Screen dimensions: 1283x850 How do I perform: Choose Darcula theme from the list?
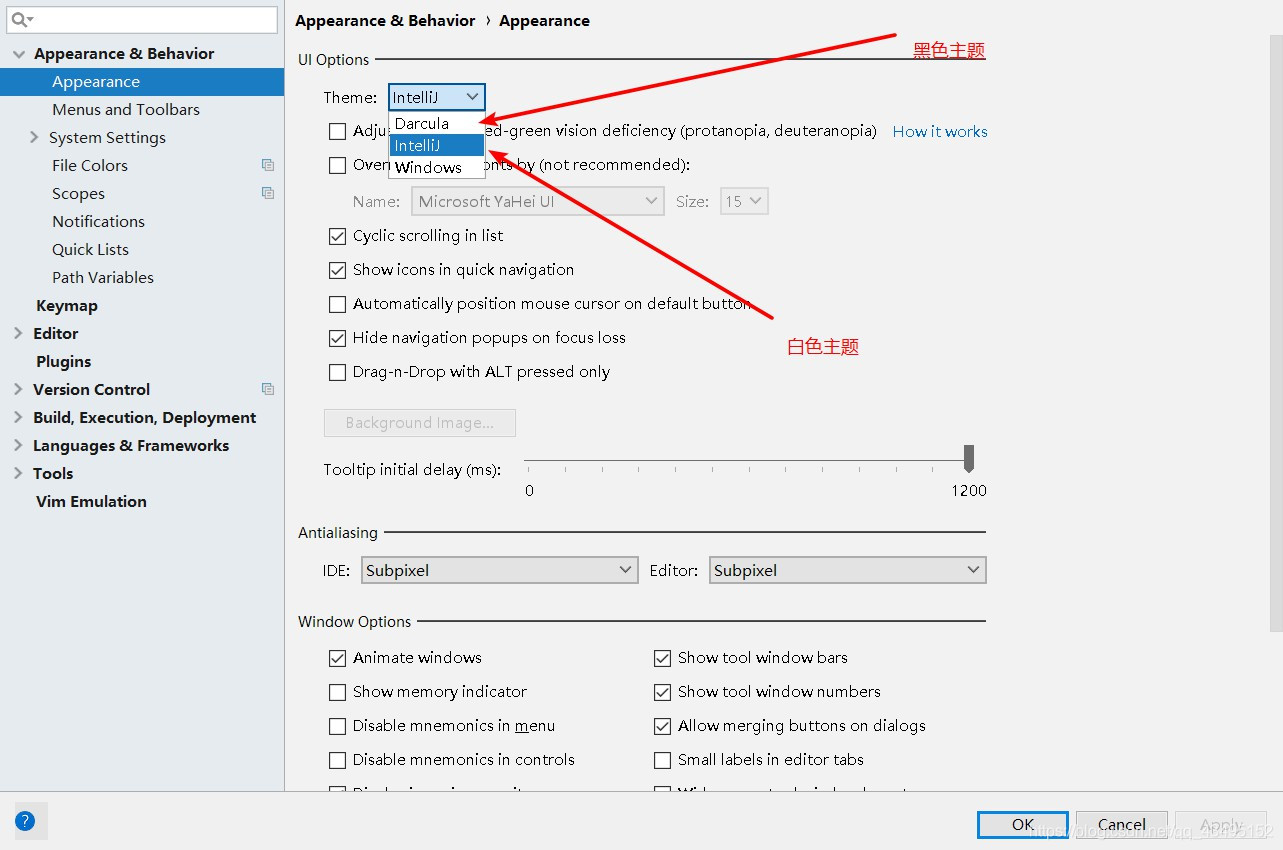point(436,123)
